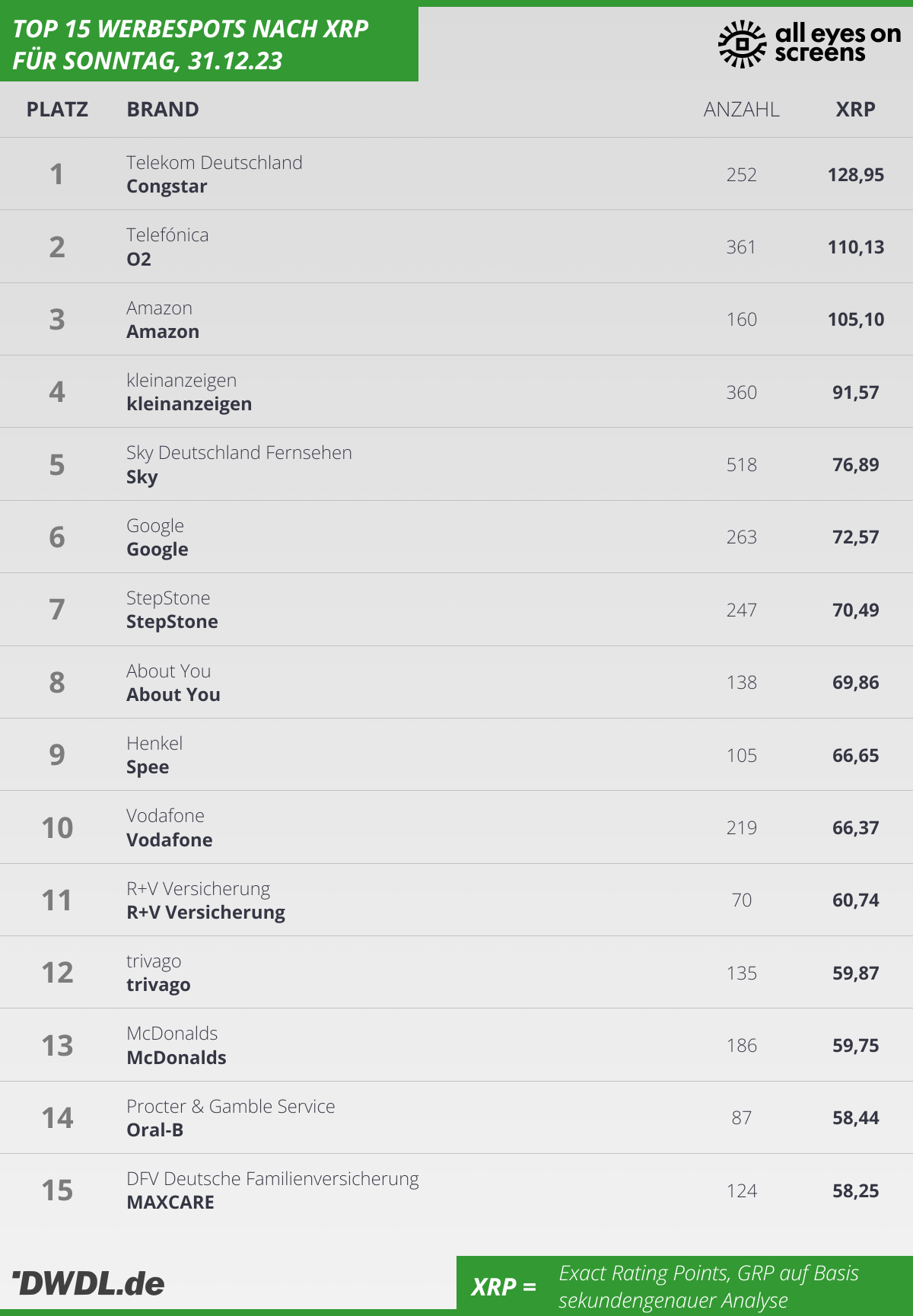Click the DWDL.de logo
This screenshot has height=1316, width=913.
pos(88,1283)
